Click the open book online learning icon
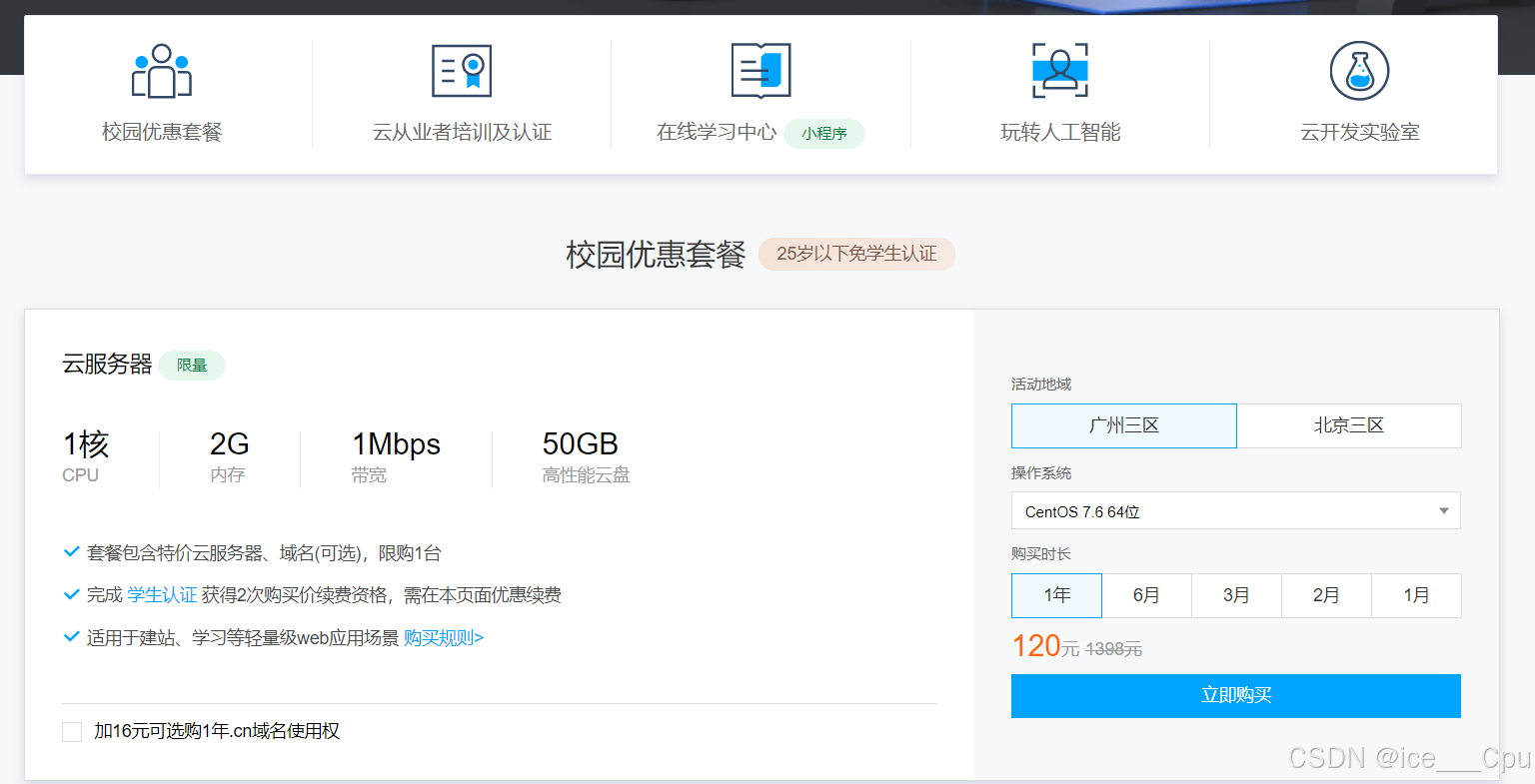1535x784 pixels. pos(761,71)
